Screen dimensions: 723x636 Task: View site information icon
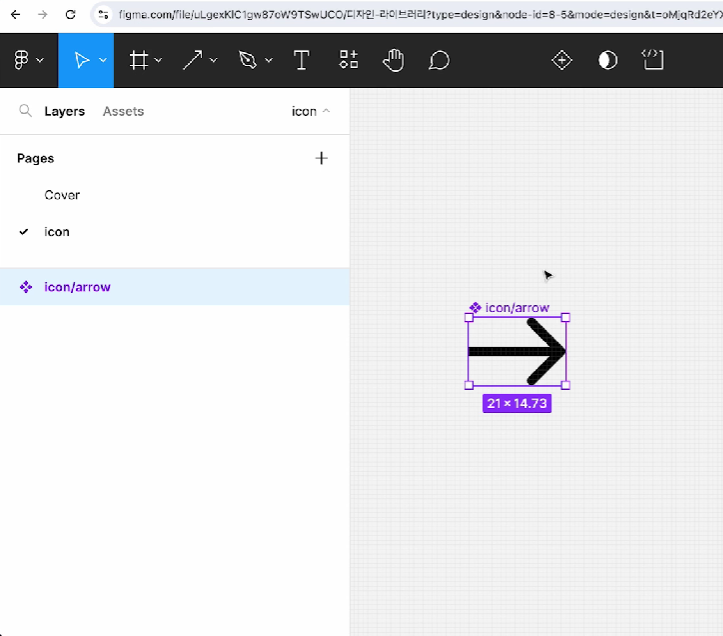pos(103,14)
